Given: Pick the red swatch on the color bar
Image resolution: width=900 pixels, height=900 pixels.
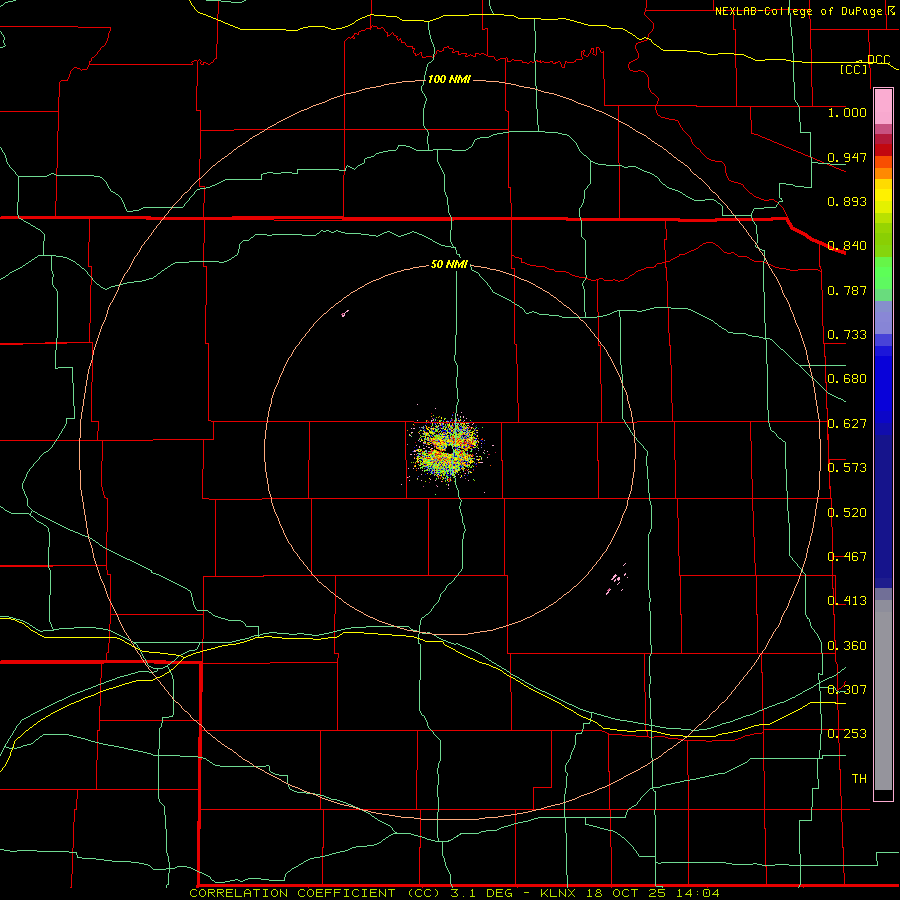Looking at the screenshot, I should [883, 149].
